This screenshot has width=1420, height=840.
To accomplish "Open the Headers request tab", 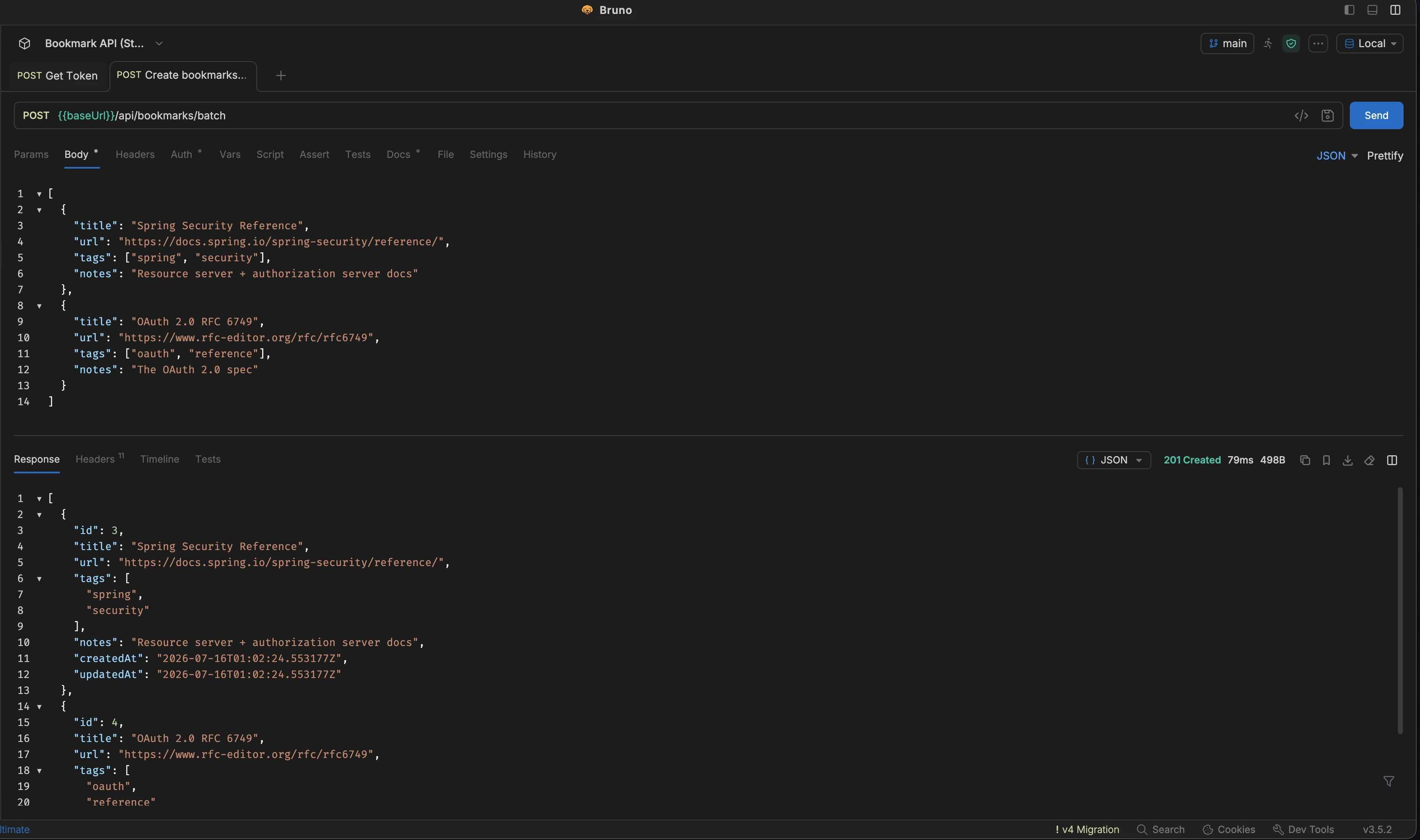I will coord(135,155).
